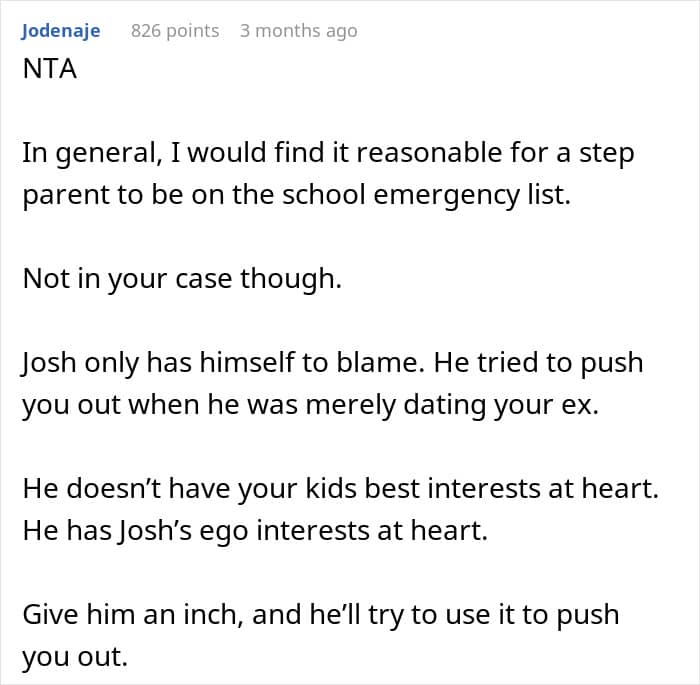Viewport: 700px width, 685px height.
Task: Select the phrase school emergency list
Action: (x=426, y=195)
